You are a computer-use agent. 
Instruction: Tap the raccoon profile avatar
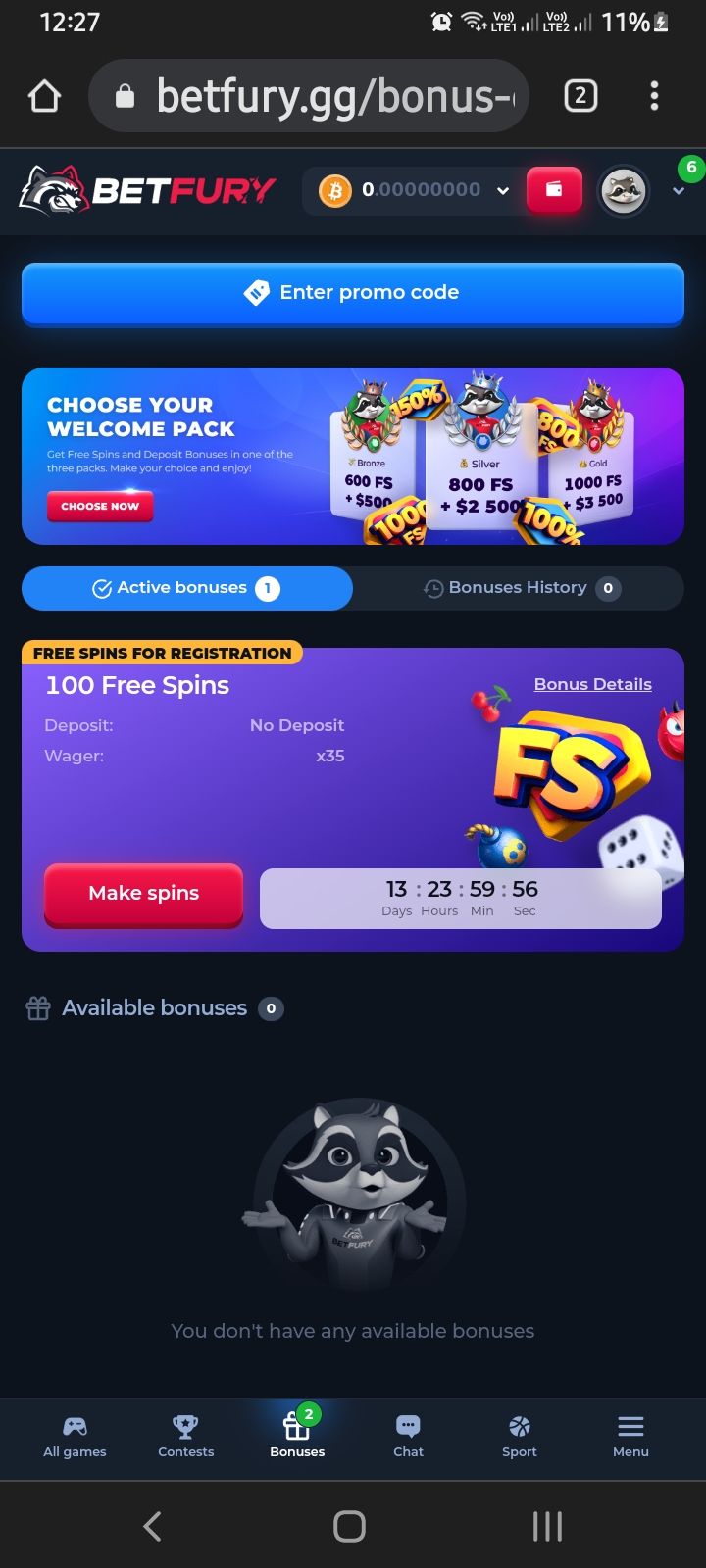pos(623,190)
